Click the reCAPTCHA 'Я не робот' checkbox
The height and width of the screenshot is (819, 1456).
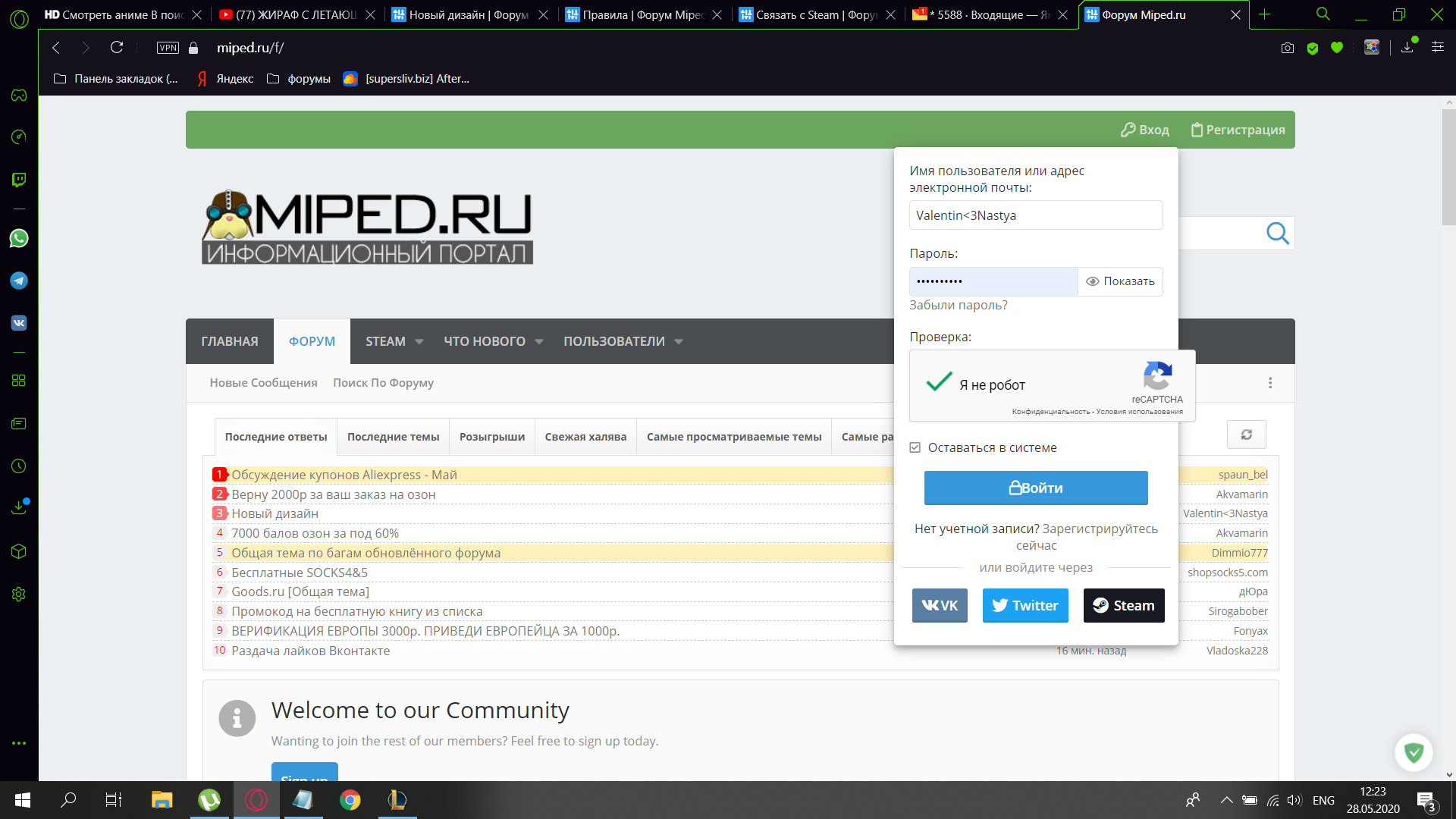tap(940, 381)
